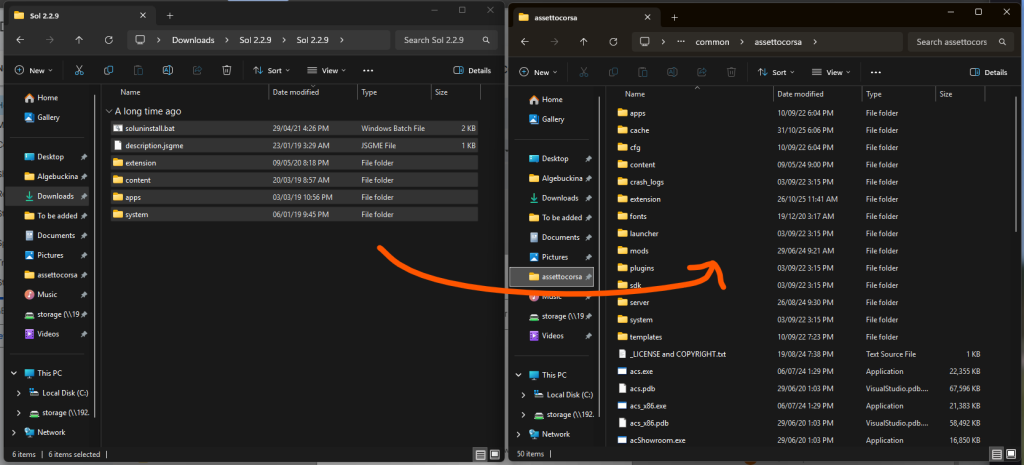The height and width of the screenshot is (465, 1024).
Task: Go up one folder in assettocorsa window
Action: [584, 42]
